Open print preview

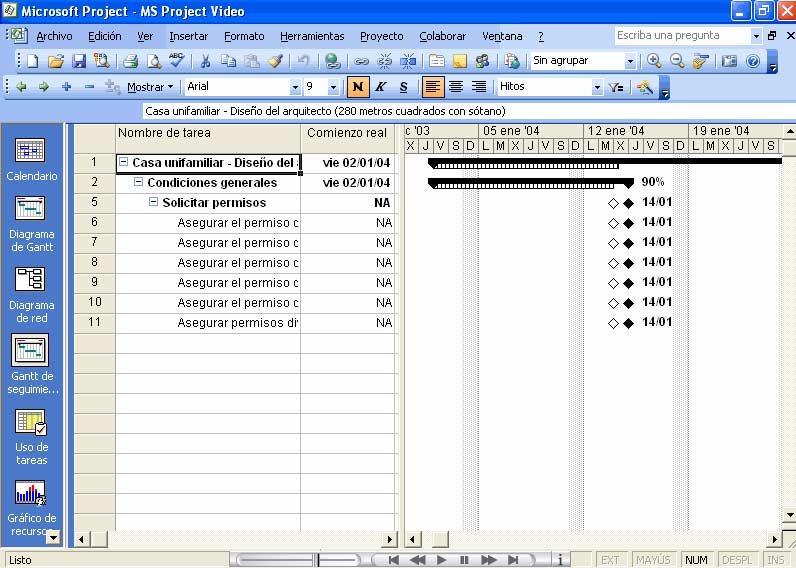tap(153, 61)
